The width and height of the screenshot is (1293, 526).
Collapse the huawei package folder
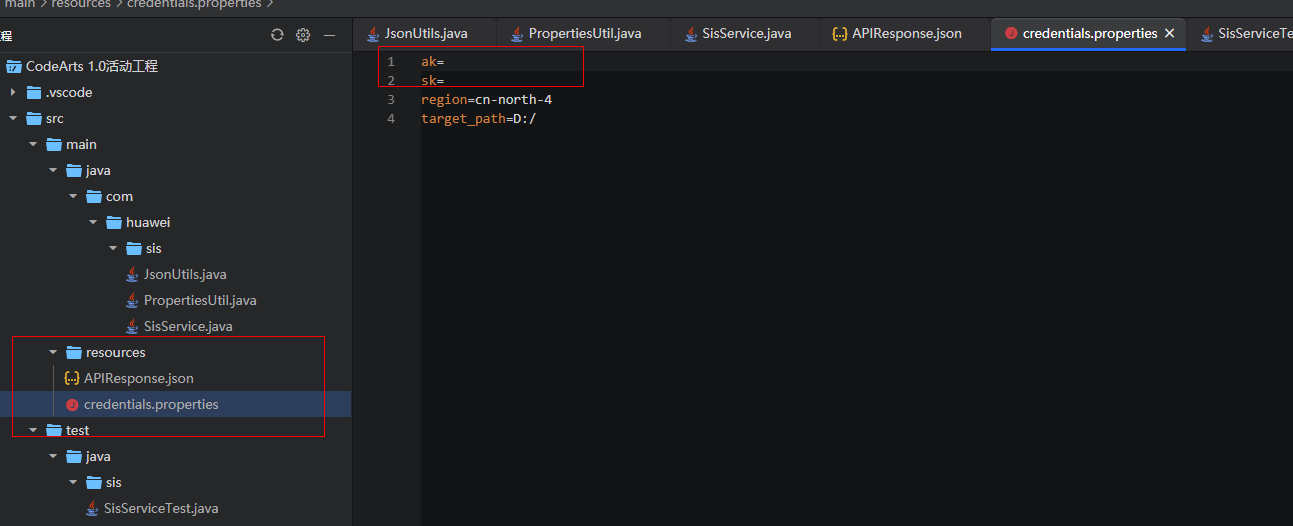click(x=93, y=223)
